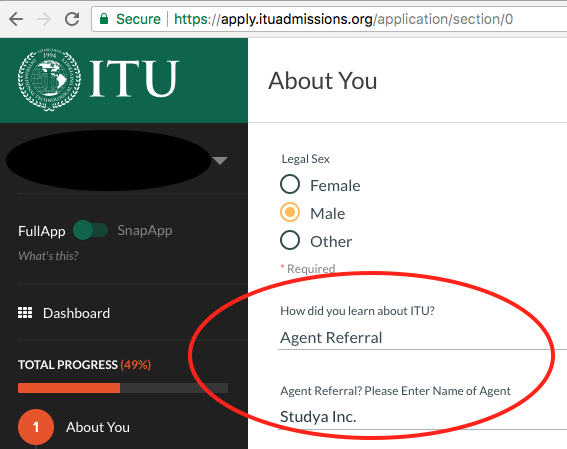Click the green secure padlock icon
The image size is (567, 449).
tap(104, 18)
